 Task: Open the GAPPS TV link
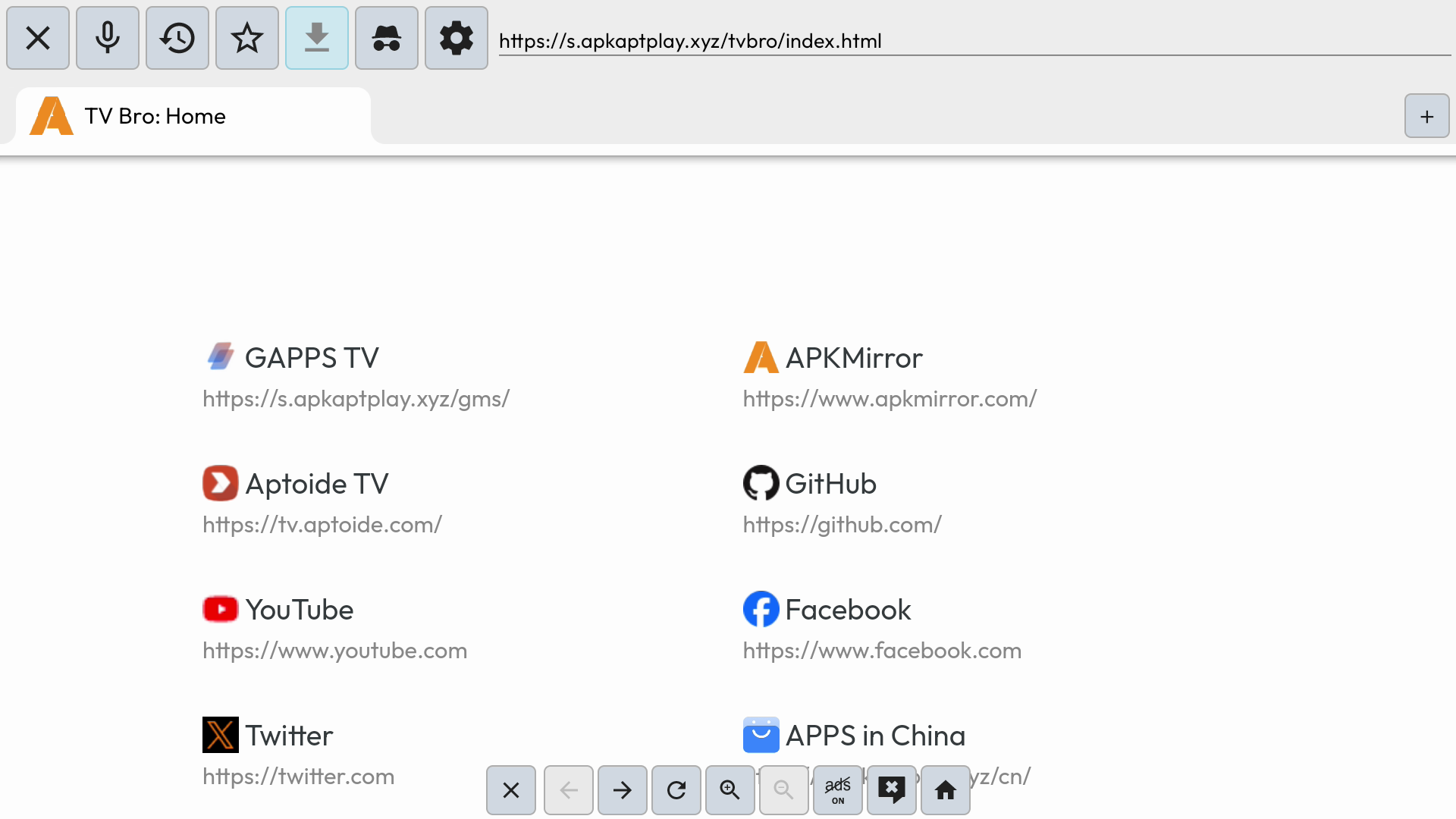312,357
